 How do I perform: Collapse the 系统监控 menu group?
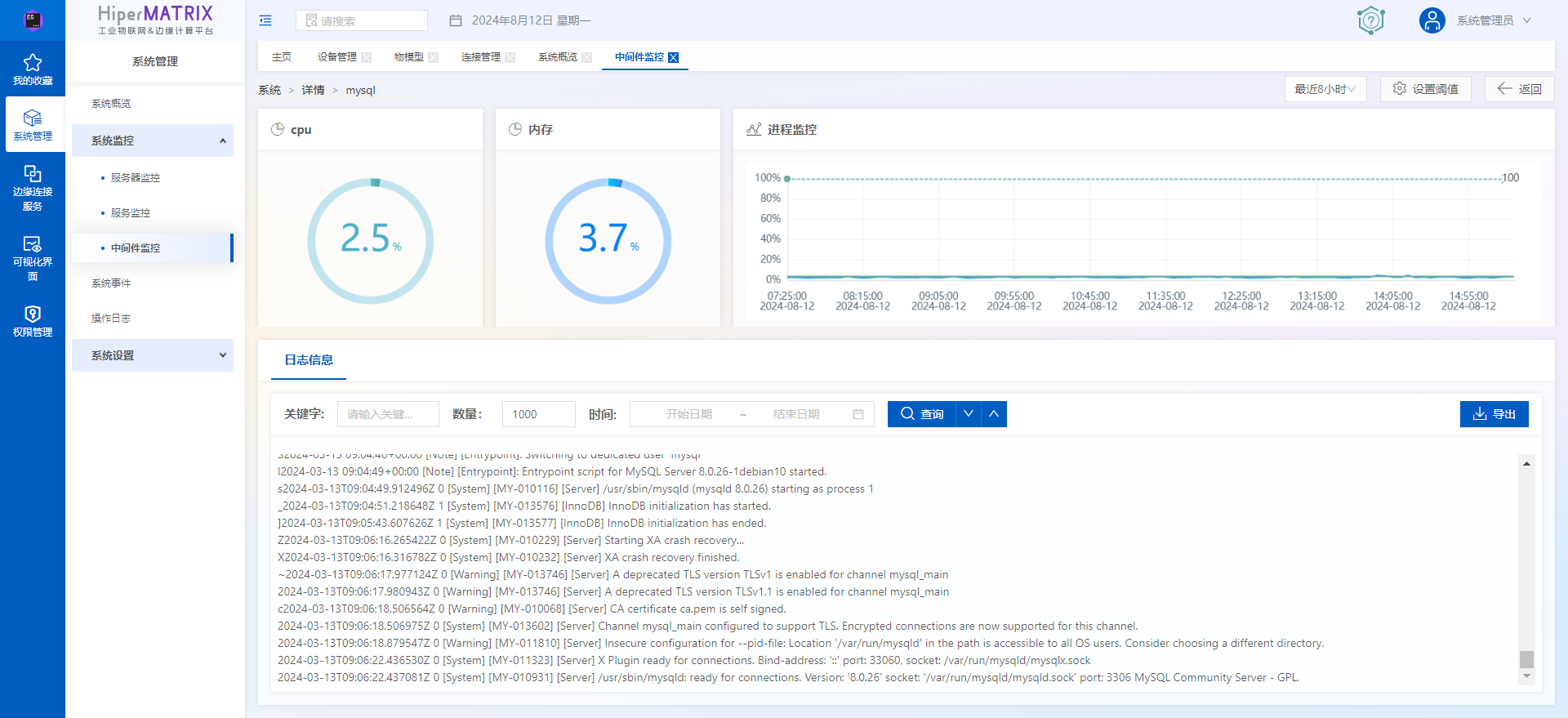(x=153, y=140)
